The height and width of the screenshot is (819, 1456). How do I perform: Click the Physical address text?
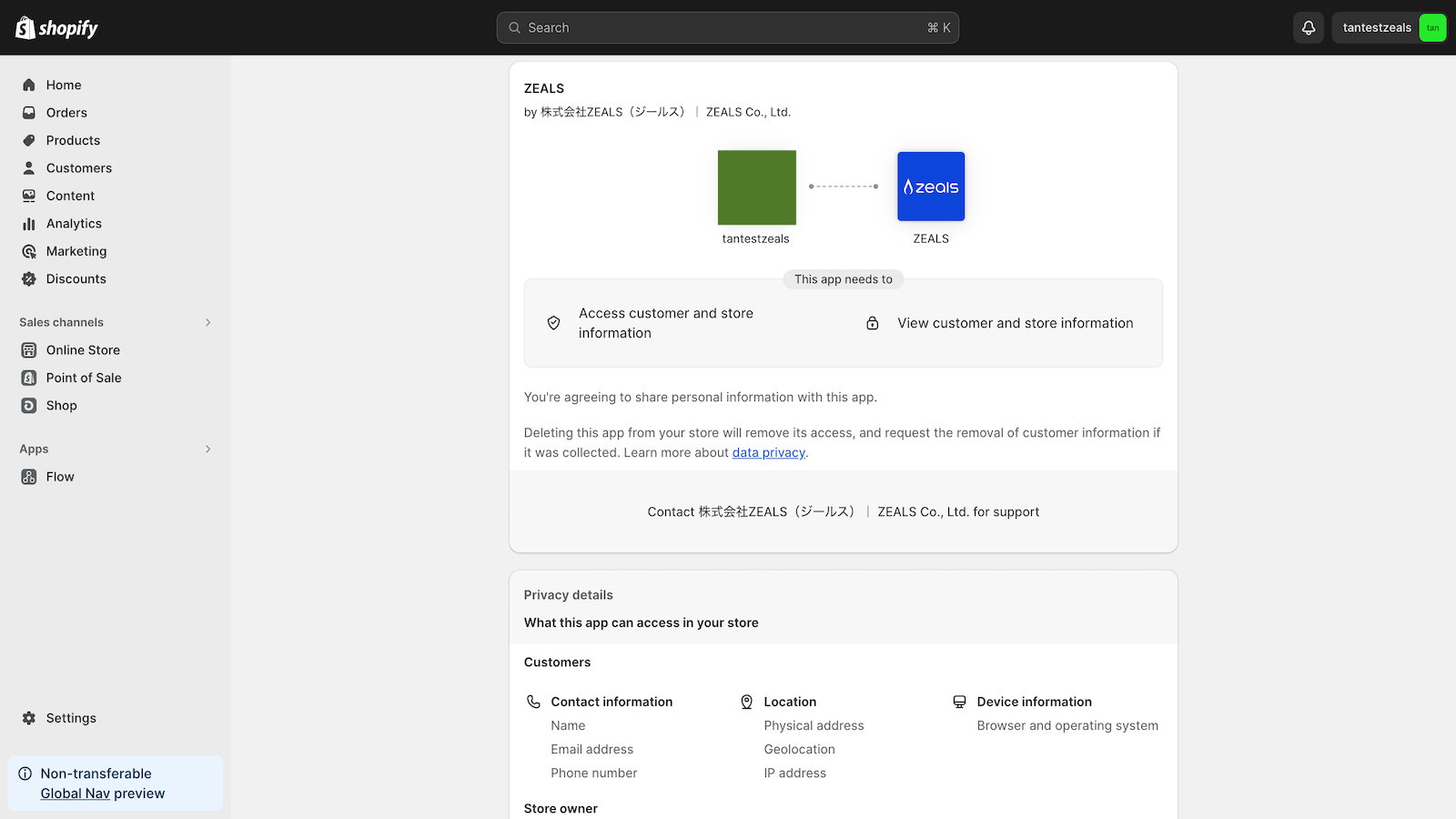click(x=814, y=725)
